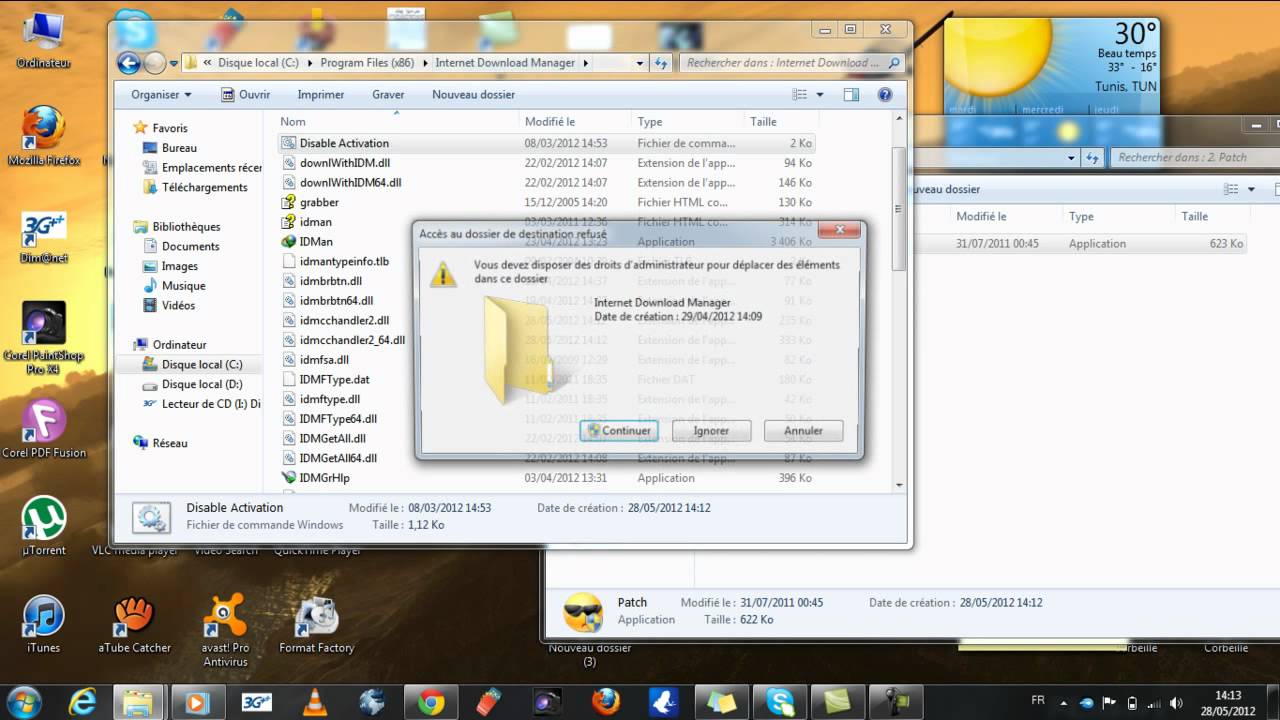Click Program Files (x86) breadcrumb

pos(367,63)
